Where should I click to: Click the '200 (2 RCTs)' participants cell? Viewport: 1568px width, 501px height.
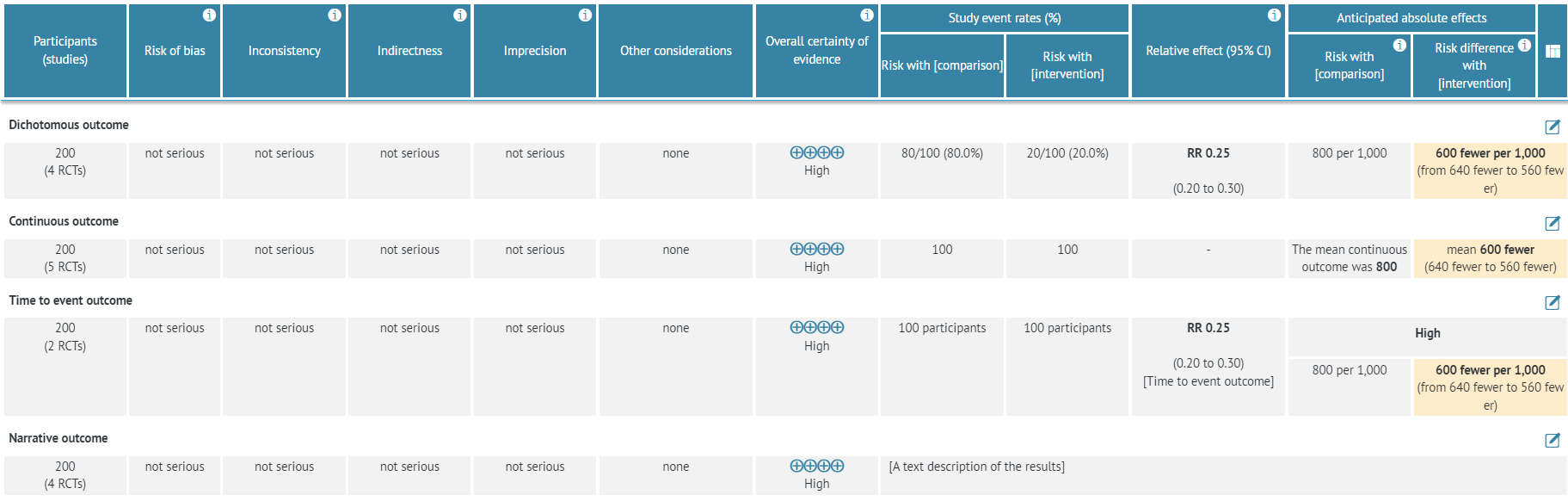tap(65, 367)
